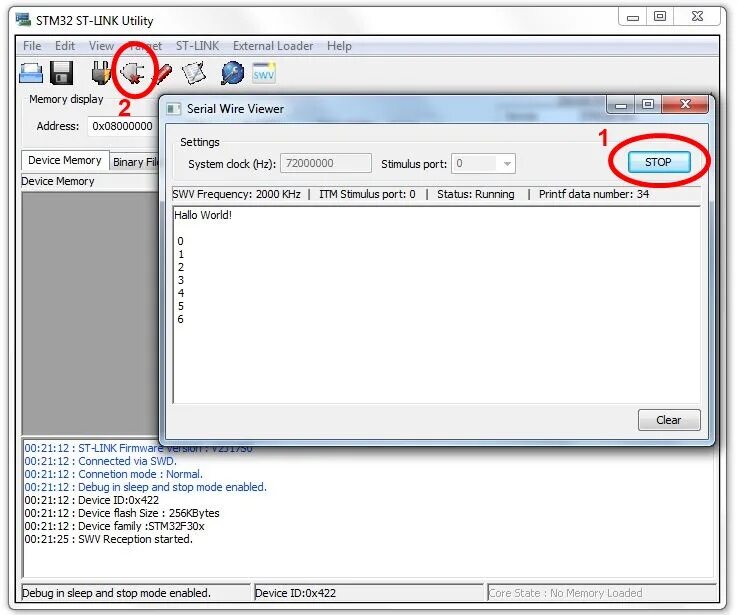Click the Program and verify icon

[x=194, y=73]
